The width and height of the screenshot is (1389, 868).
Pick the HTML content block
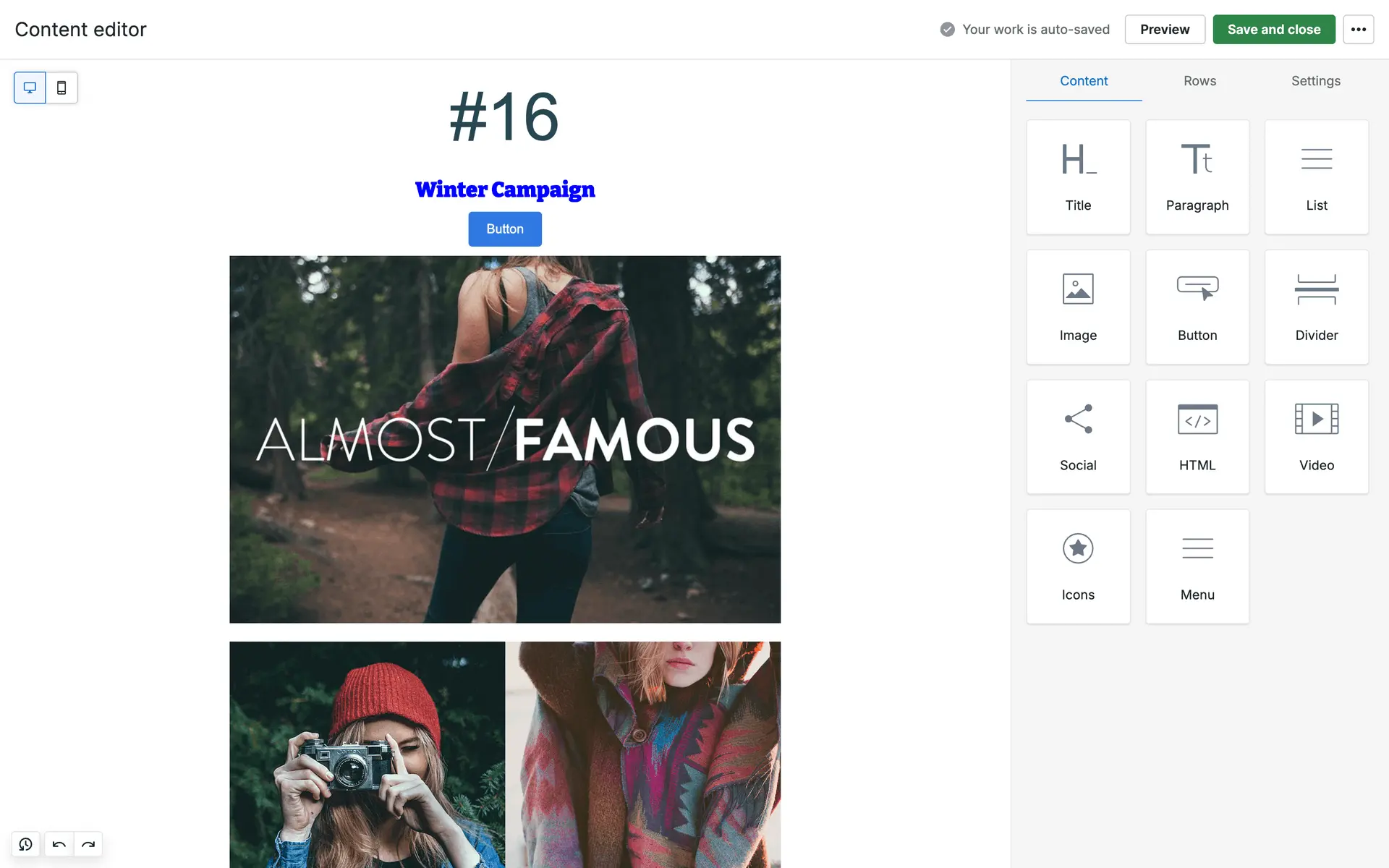tap(1197, 437)
